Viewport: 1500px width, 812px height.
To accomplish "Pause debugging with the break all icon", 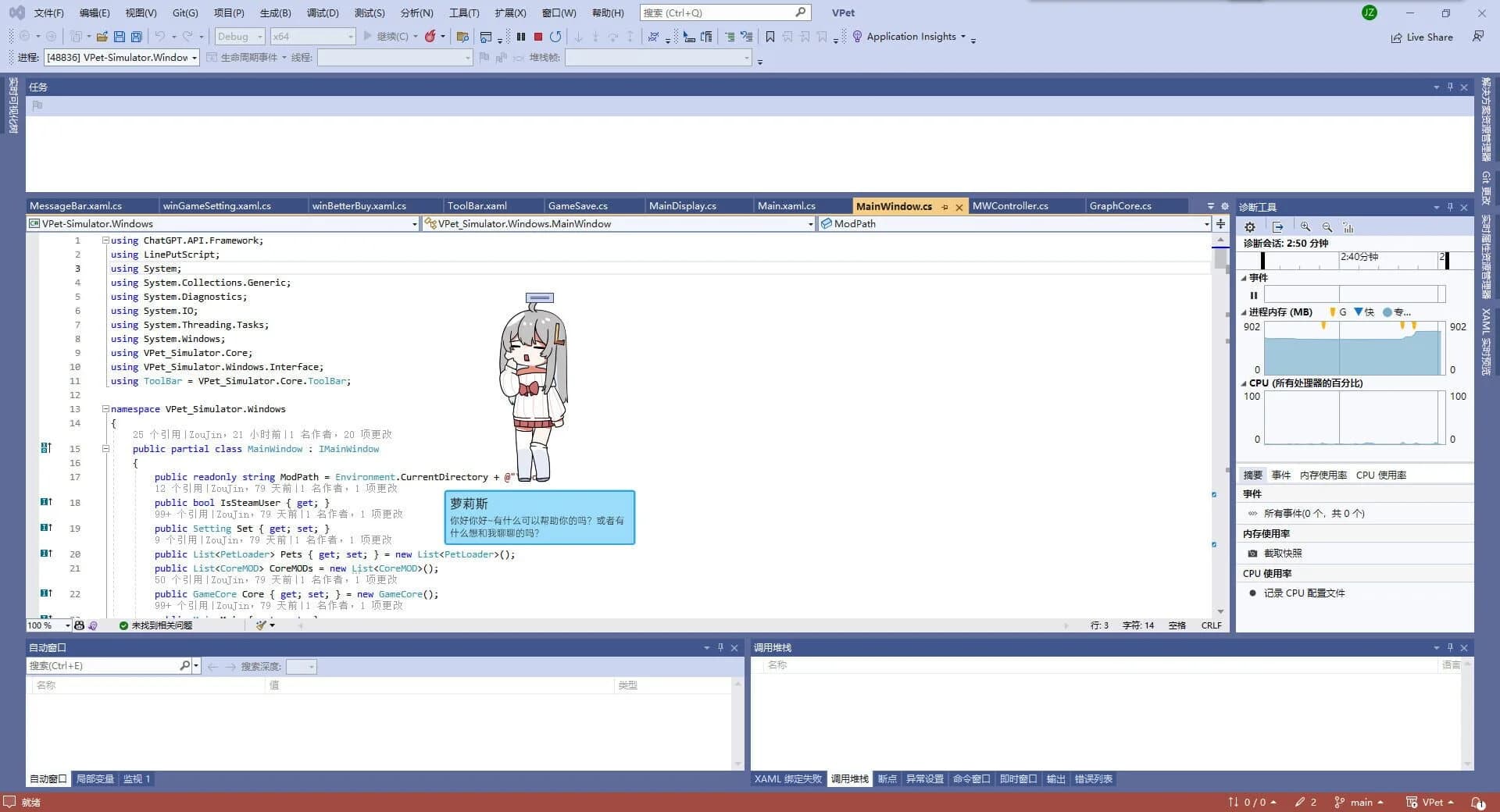I will click(521, 36).
